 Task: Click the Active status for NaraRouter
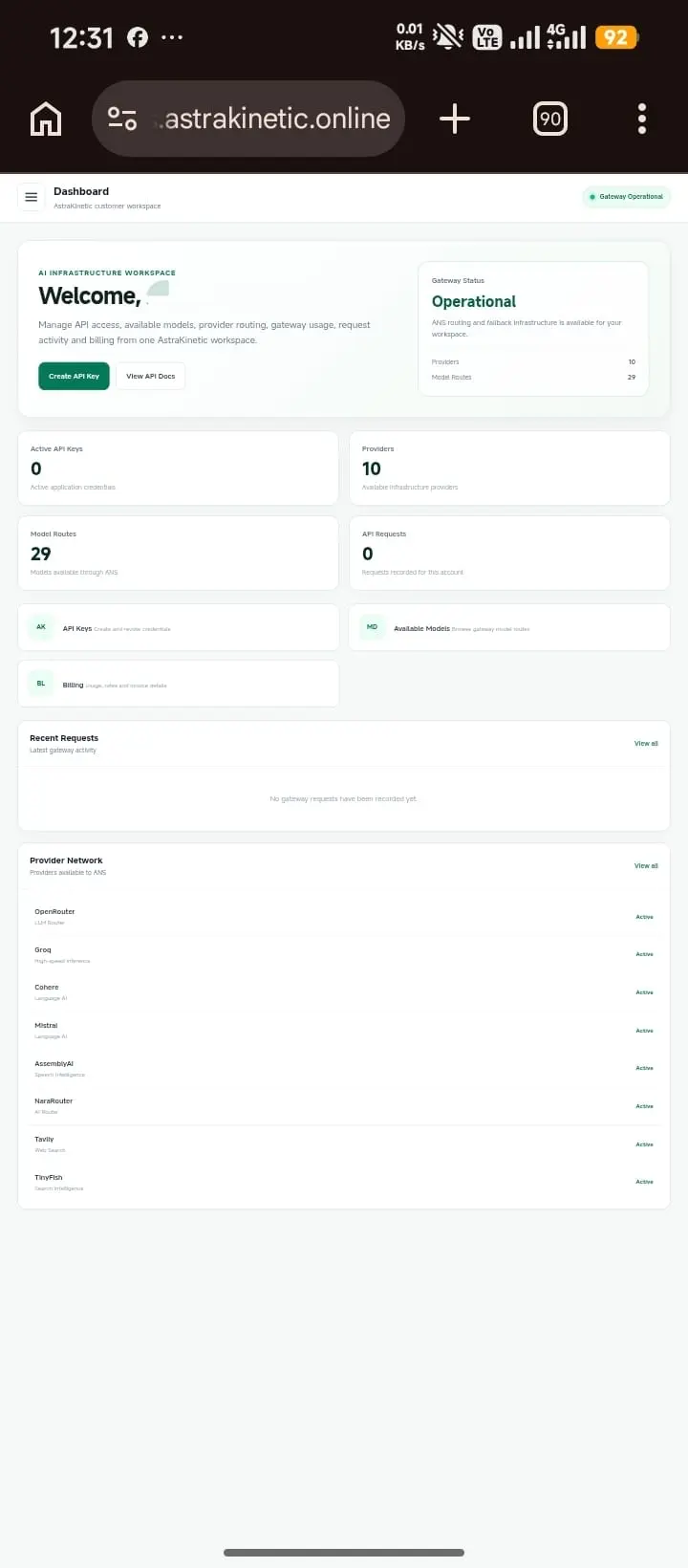click(645, 1106)
